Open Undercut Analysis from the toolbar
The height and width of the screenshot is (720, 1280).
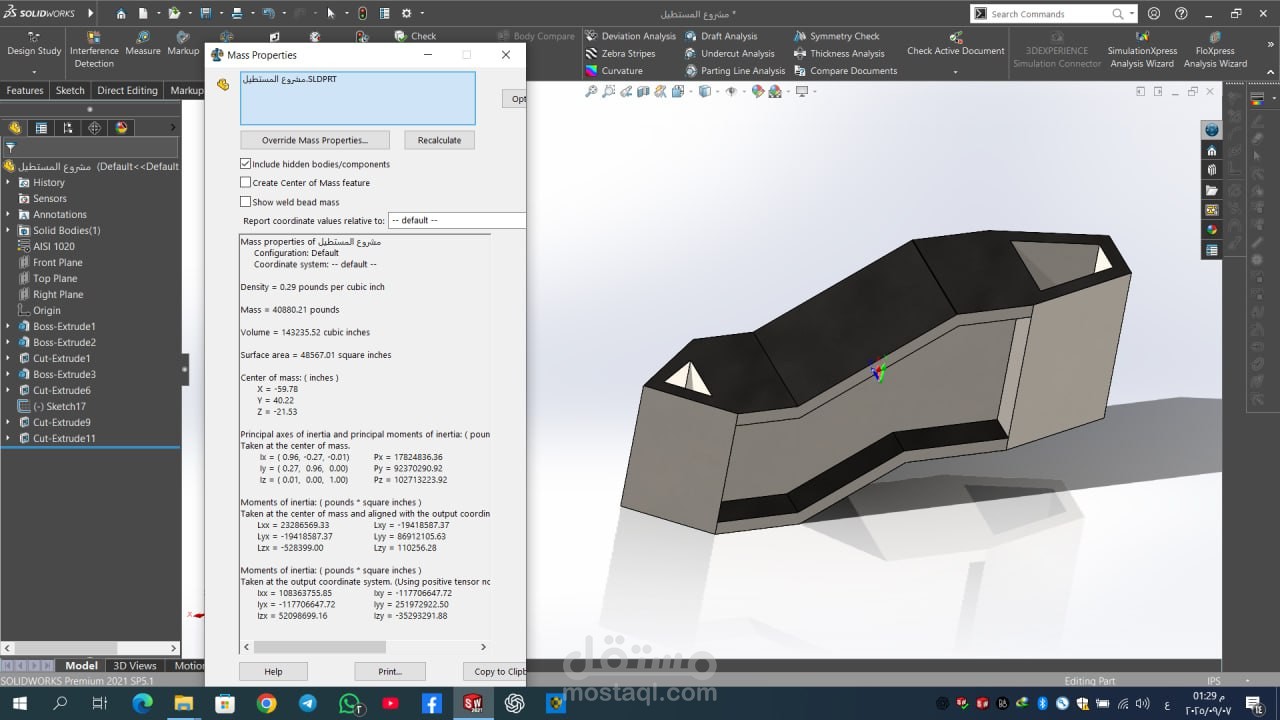point(737,54)
